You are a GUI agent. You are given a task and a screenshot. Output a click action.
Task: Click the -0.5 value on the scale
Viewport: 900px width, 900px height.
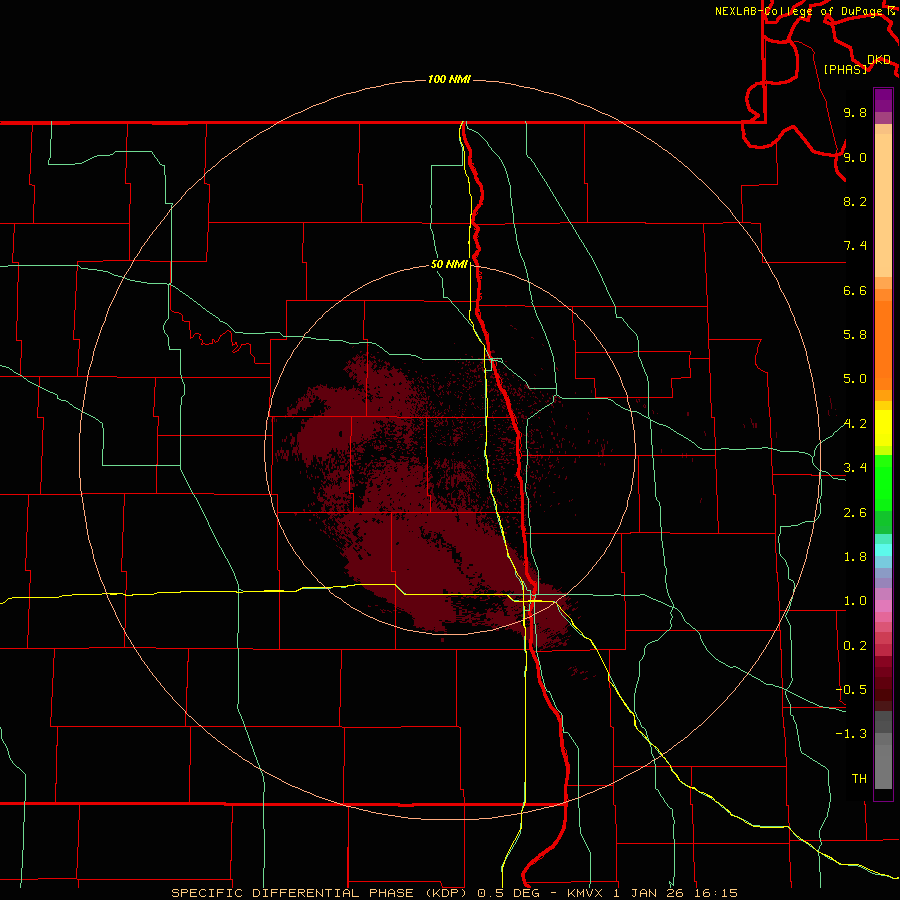click(851, 690)
